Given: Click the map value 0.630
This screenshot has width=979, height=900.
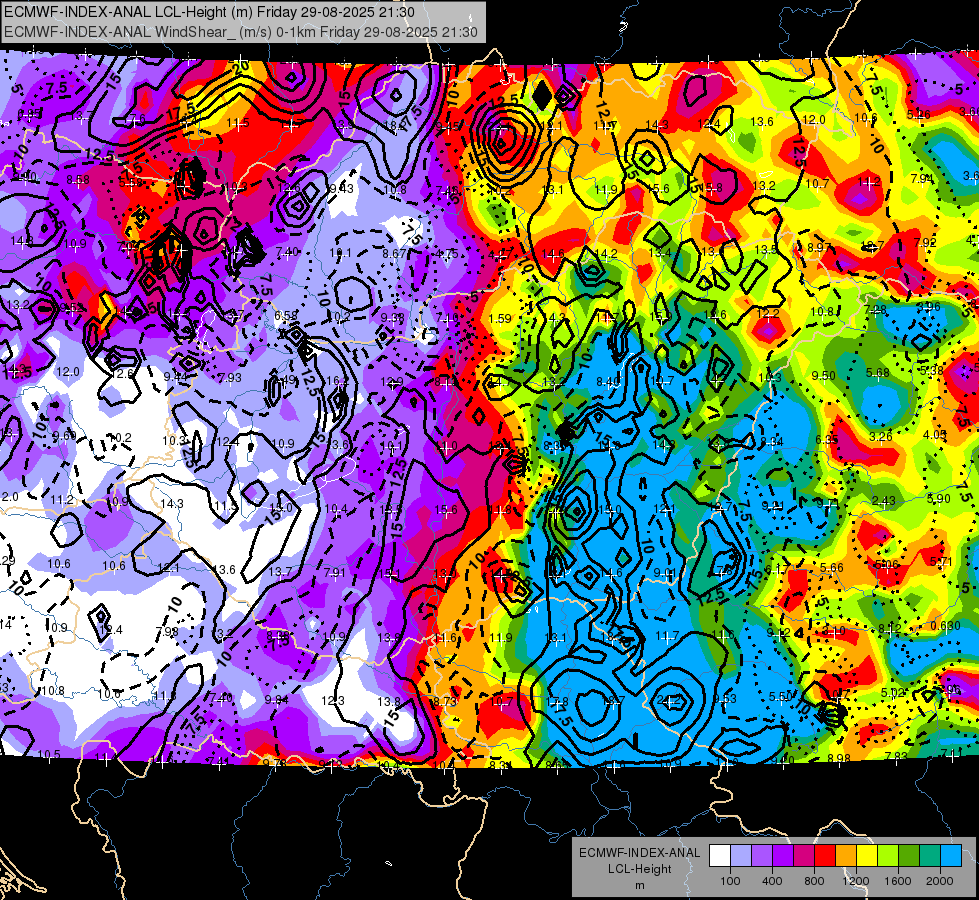Looking at the screenshot, I should [x=945, y=626].
